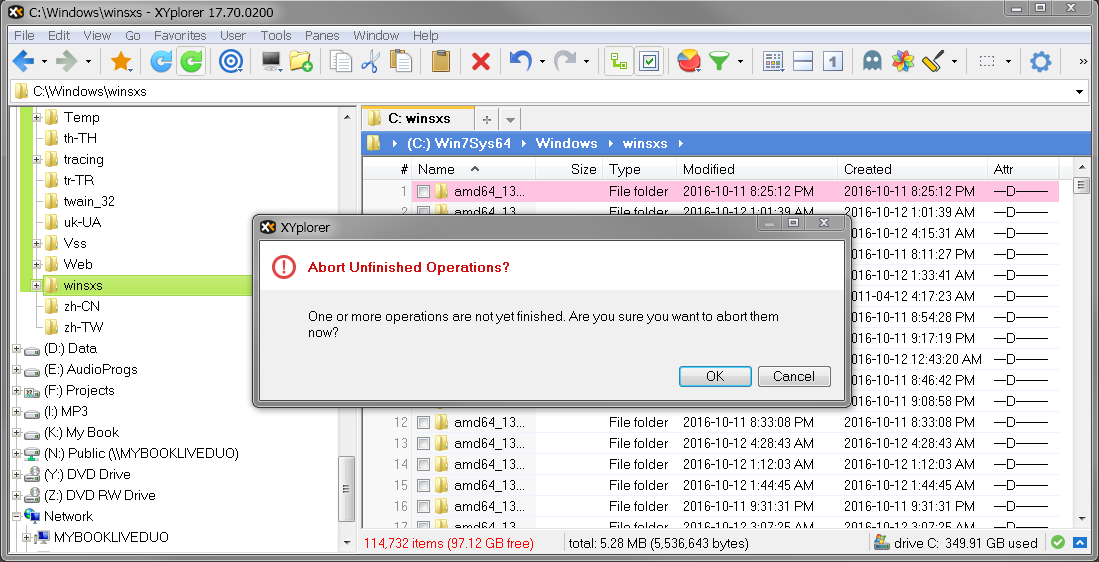Select the 'C: winsxs' tab

coord(418,118)
